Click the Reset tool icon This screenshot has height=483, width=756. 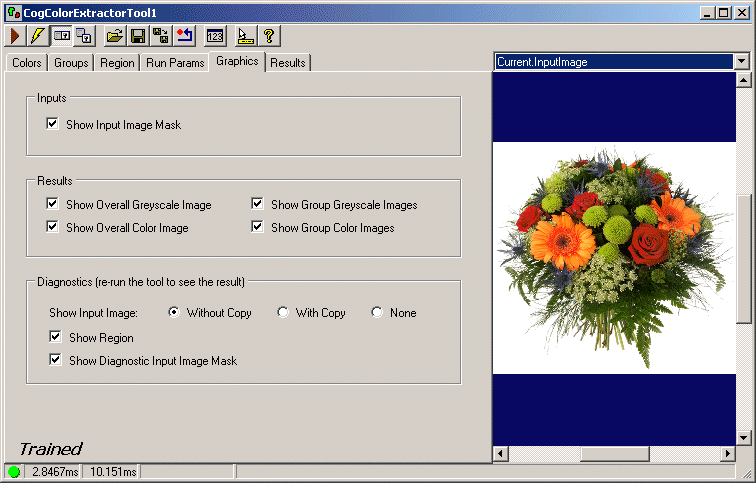click(184, 36)
